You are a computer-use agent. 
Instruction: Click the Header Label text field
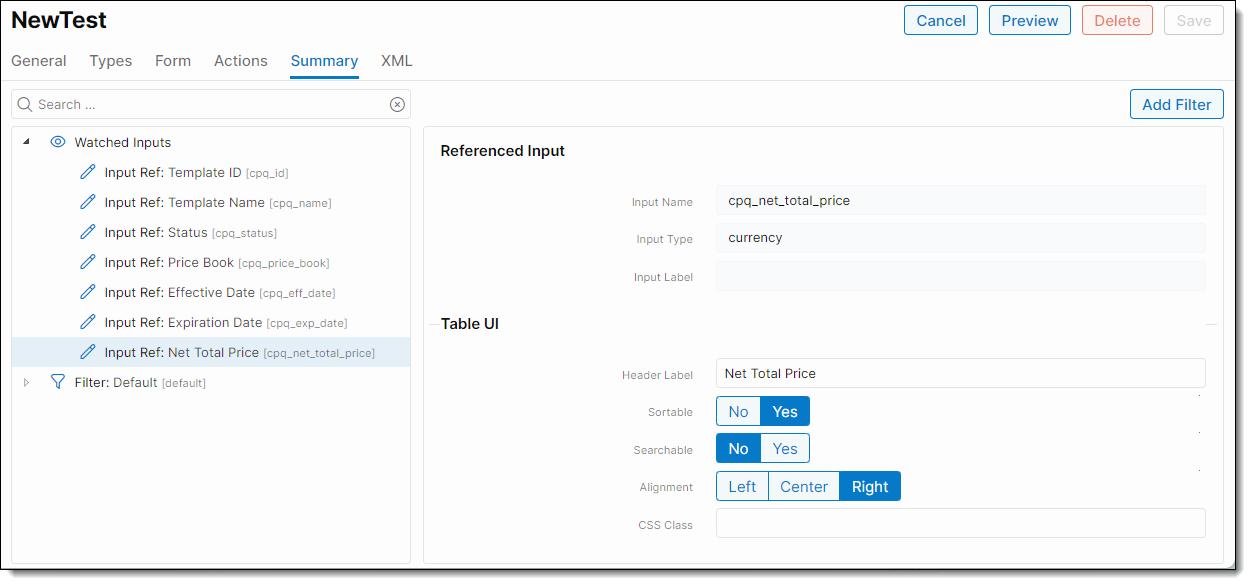(x=961, y=373)
